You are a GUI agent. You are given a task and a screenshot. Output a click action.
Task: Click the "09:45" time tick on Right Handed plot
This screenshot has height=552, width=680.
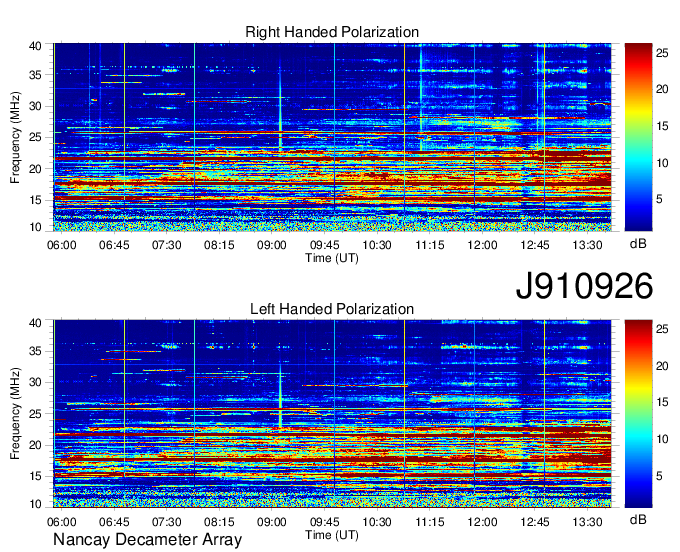point(324,245)
